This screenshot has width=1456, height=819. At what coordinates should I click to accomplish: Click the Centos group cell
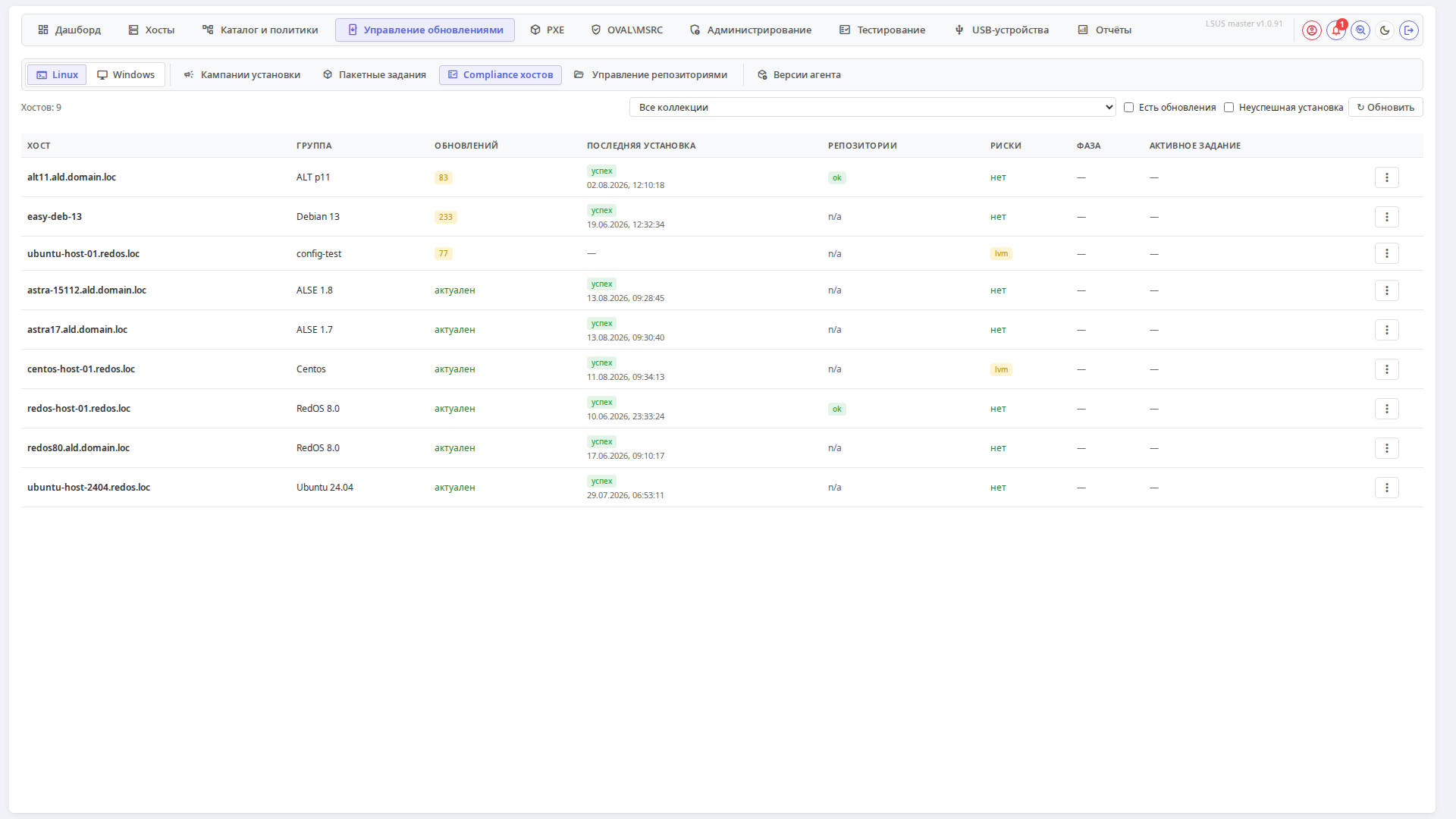coord(311,369)
